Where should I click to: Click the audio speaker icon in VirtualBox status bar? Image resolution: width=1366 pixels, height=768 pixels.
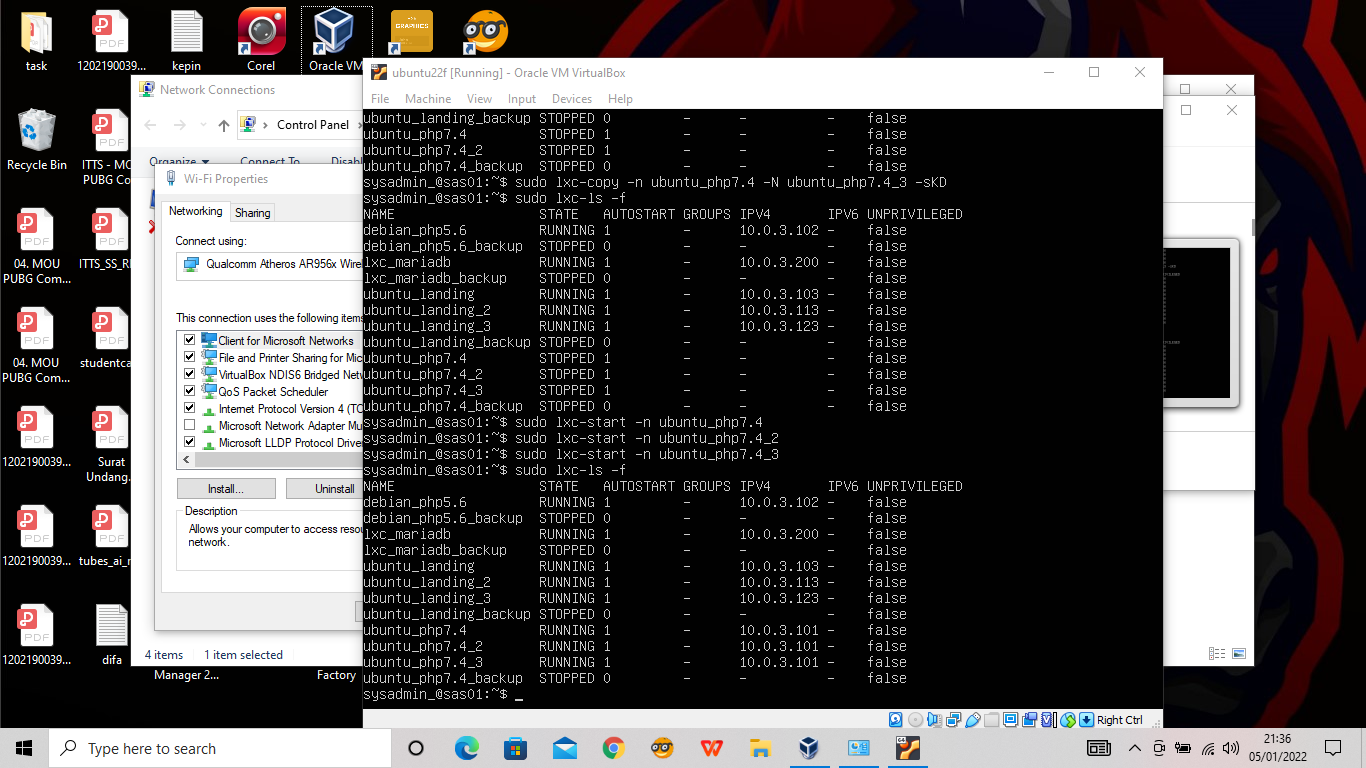pos(934,720)
